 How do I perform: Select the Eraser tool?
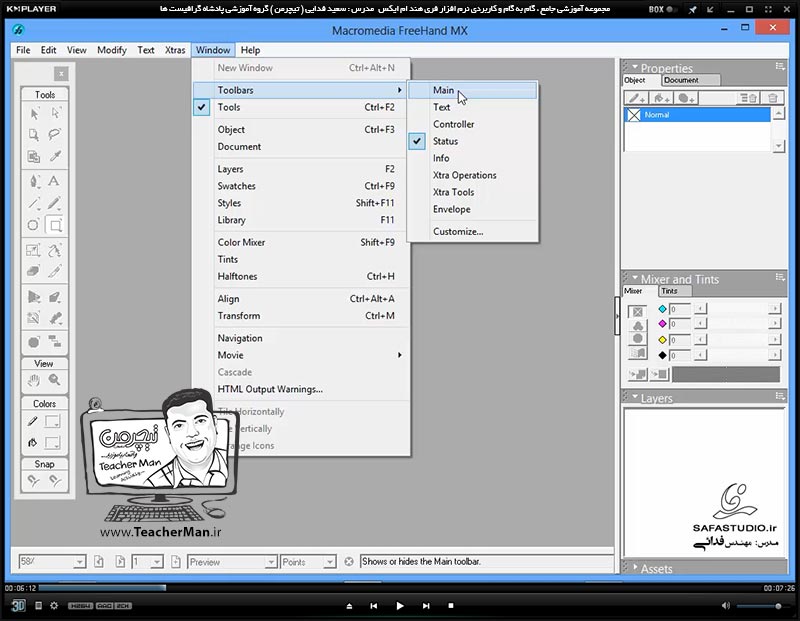point(34,271)
